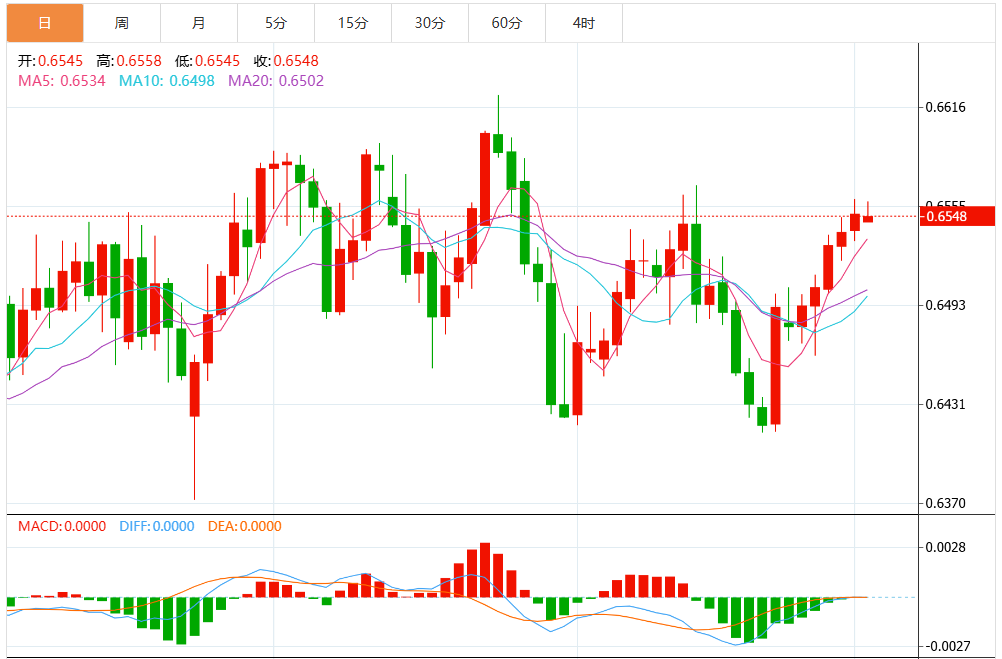The image size is (1002, 659).
Task: Click the tallest red MACD histogram bar
Action: pyautogui.click(x=485, y=570)
